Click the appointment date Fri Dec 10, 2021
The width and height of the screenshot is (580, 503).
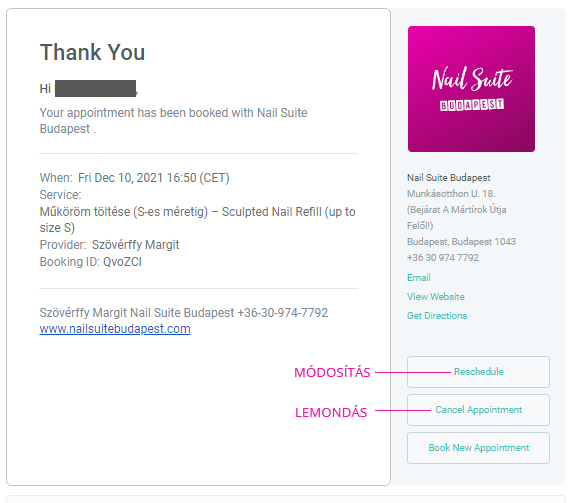(x=120, y=178)
